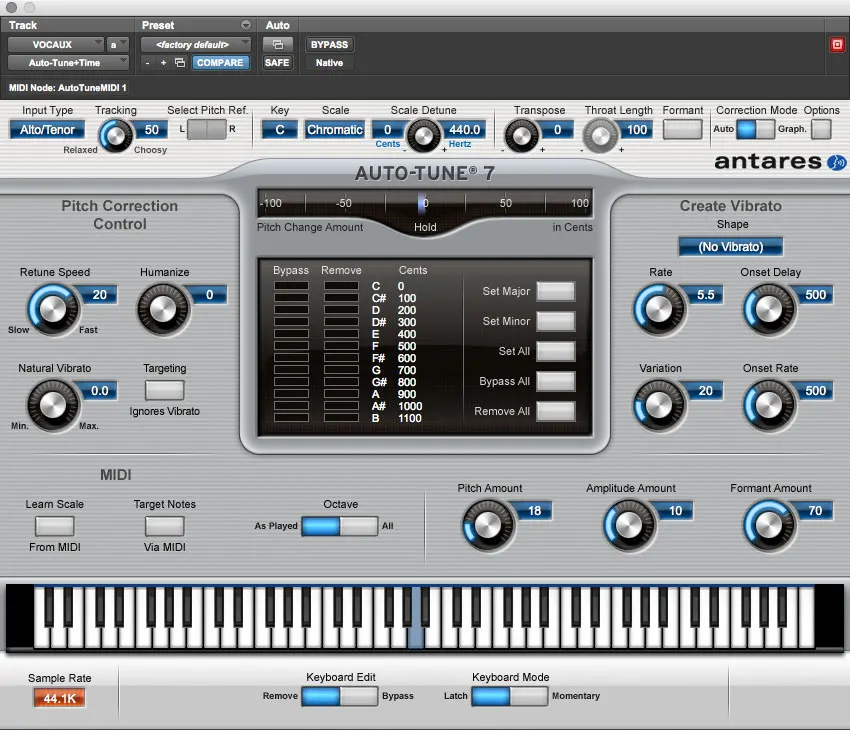Check Bypass box for note C

pyautogui.click(x=291, y=286)
